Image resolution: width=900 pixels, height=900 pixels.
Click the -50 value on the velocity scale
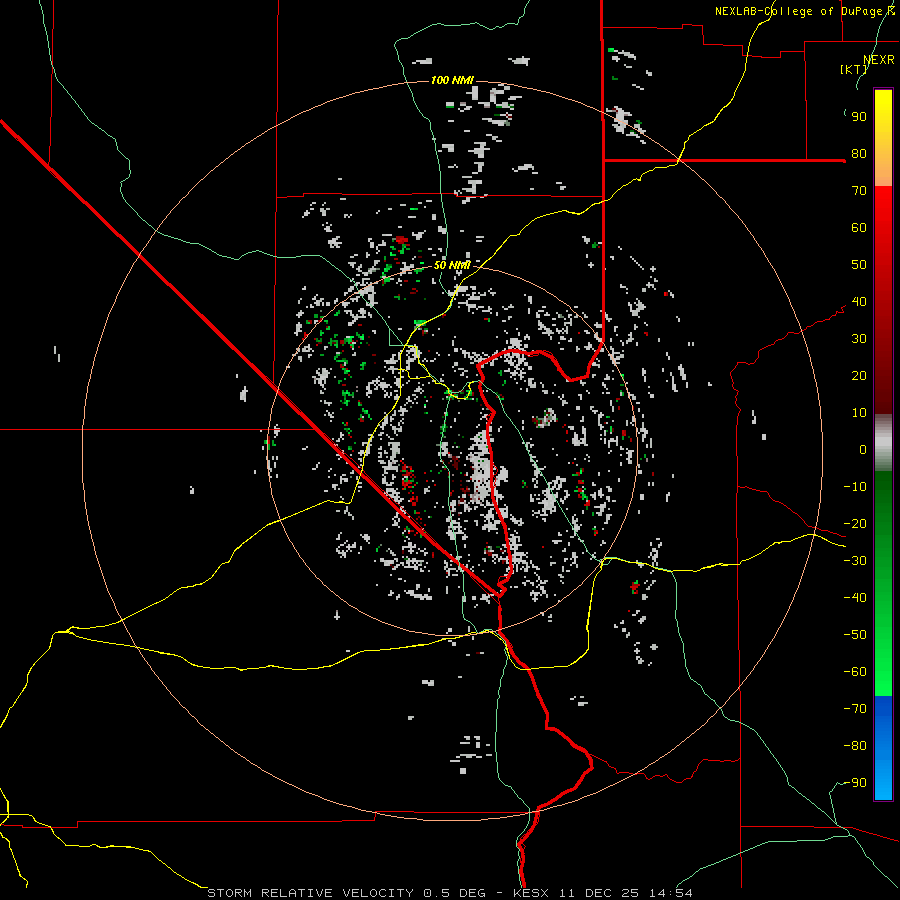855,634
